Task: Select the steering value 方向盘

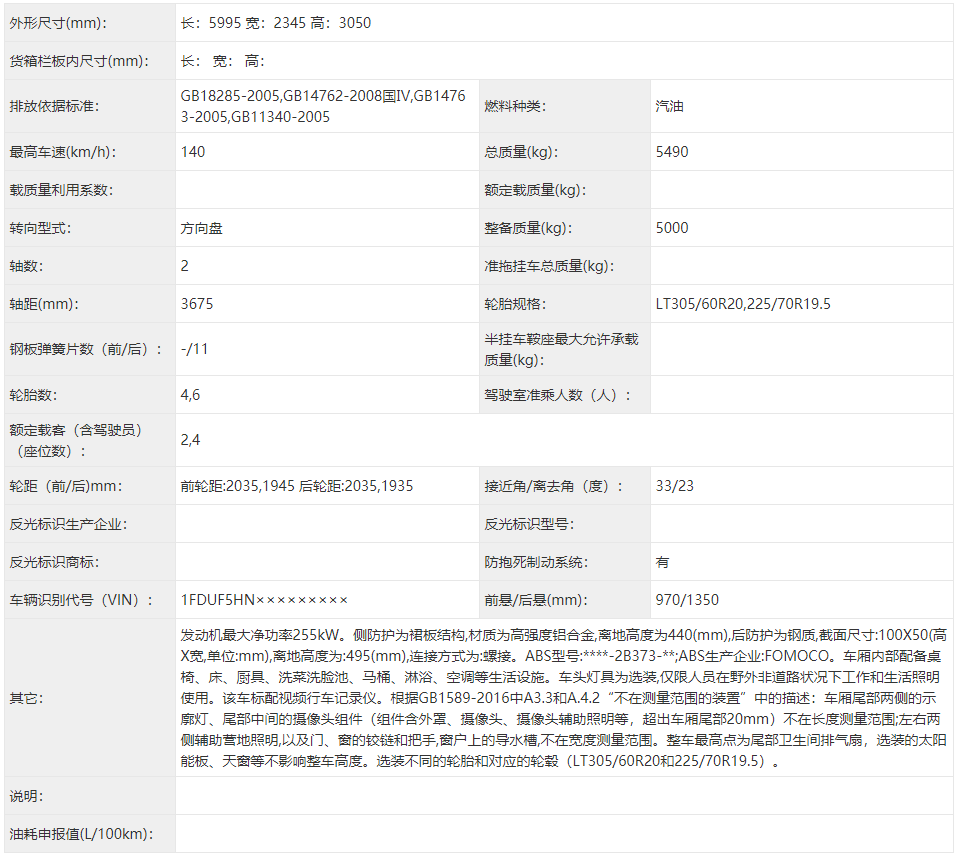Action: 201,228
